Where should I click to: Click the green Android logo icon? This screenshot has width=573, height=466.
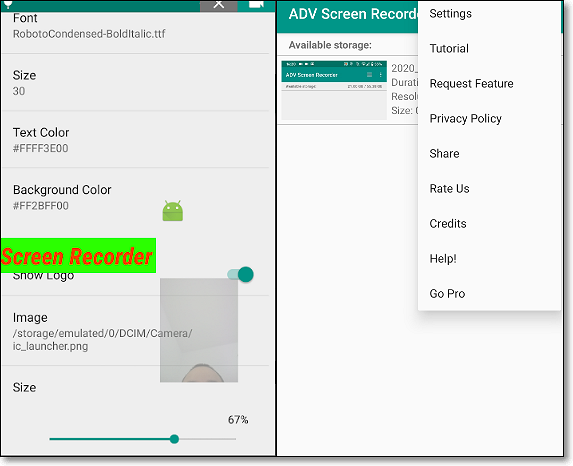pyautogui.click(x=172, y=211)
